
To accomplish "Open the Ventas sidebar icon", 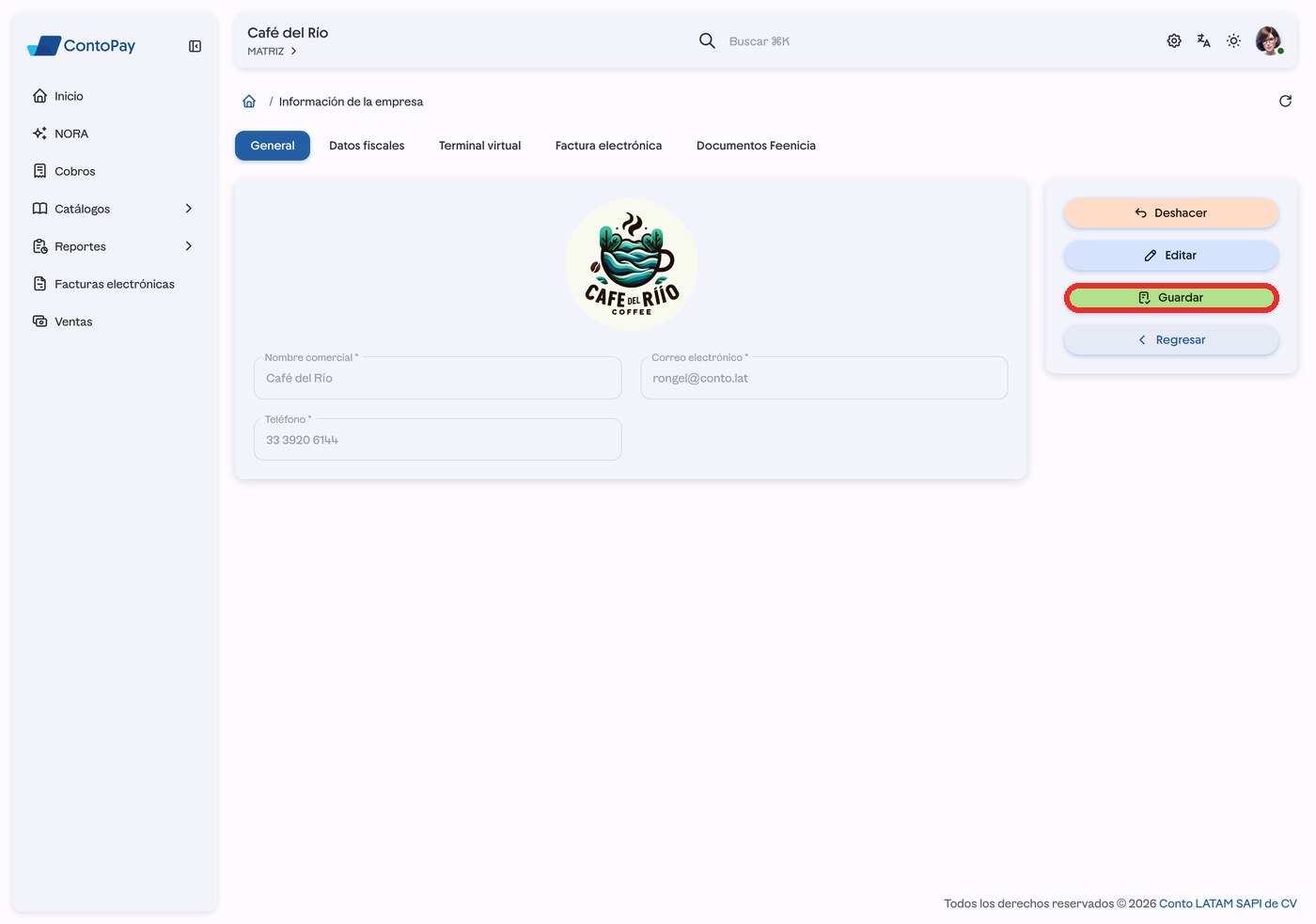I will (39, 321).
